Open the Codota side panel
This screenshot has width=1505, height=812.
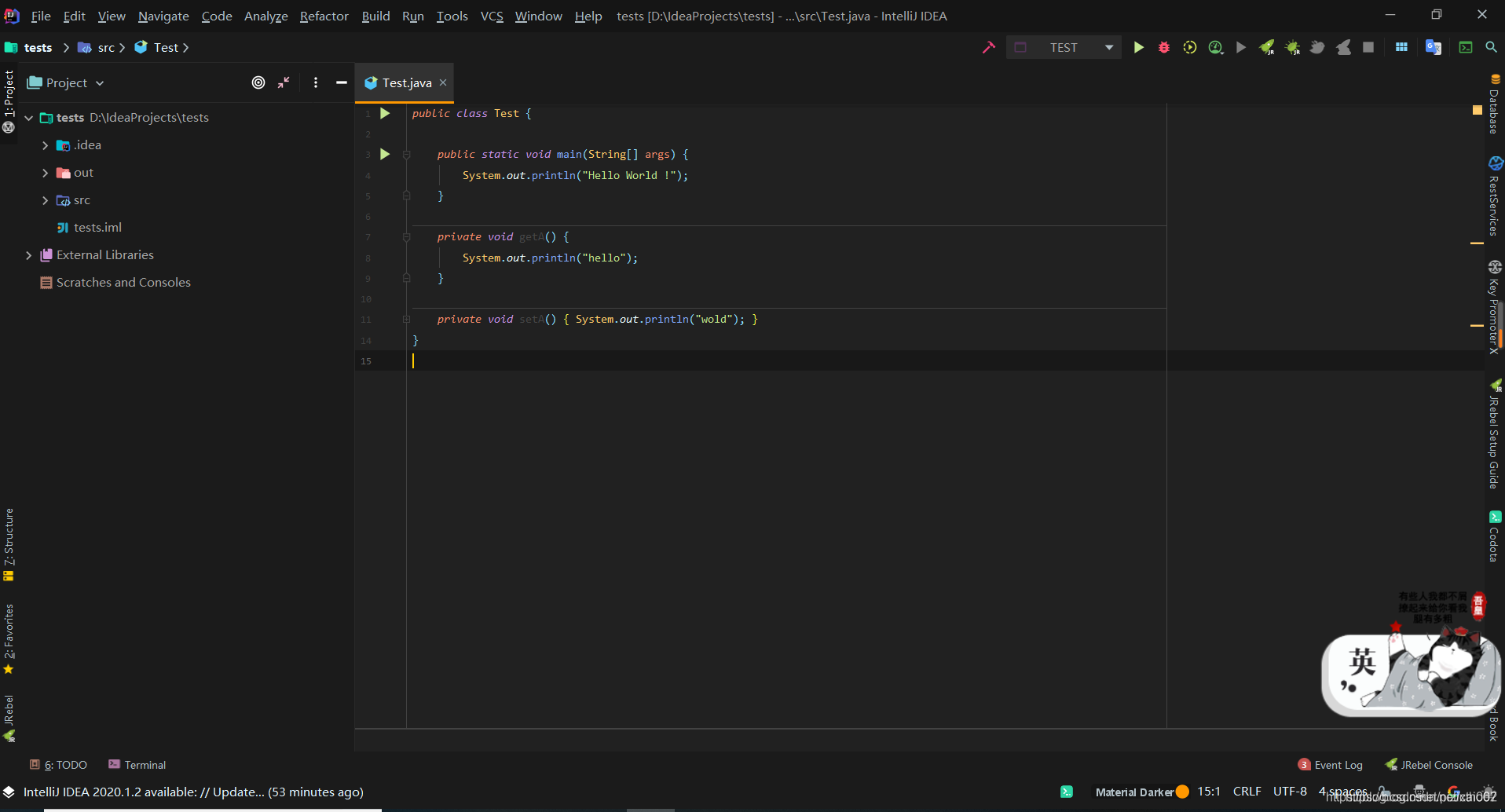point(1495,536)
